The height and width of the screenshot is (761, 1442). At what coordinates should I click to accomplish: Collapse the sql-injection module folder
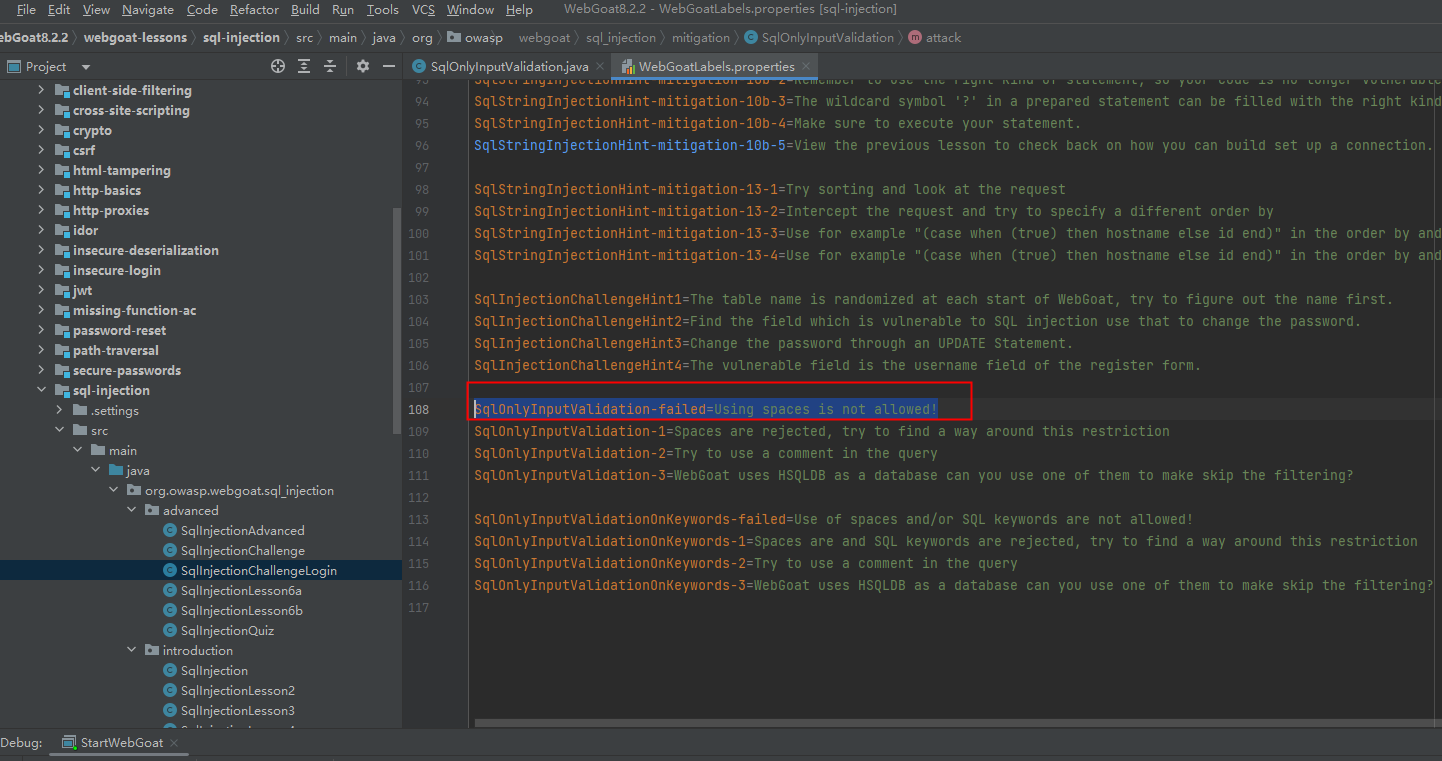pos(41,390)
